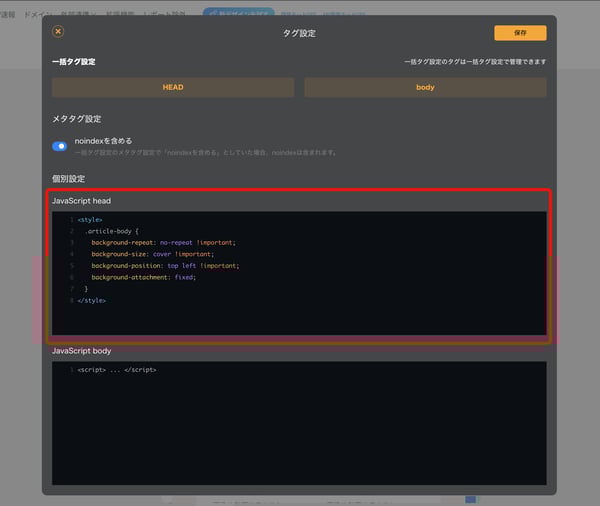
Task: Click the .article-body selector line
Action: point(112,231)
